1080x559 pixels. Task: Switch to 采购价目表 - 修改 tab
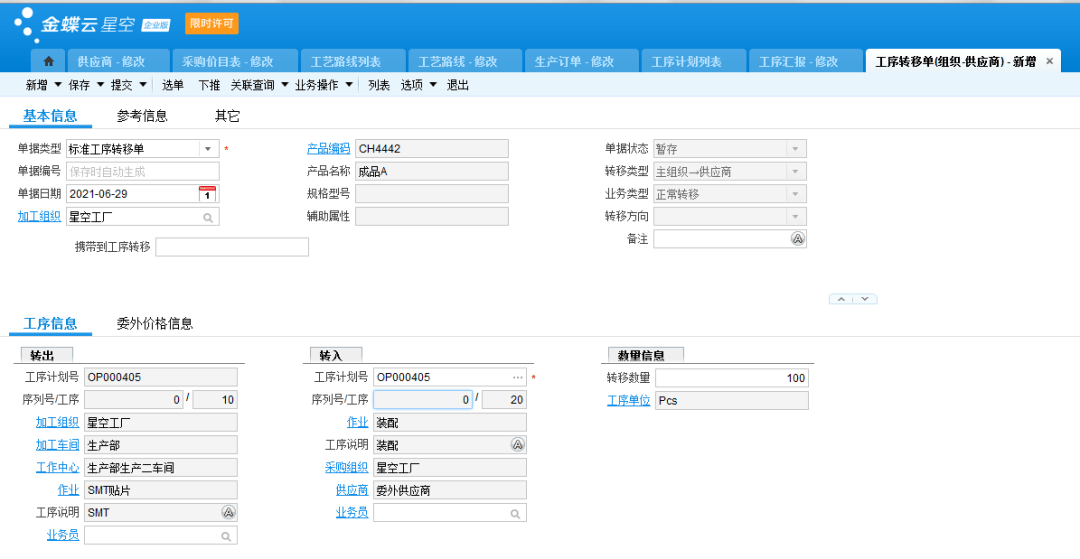point(234,61)
